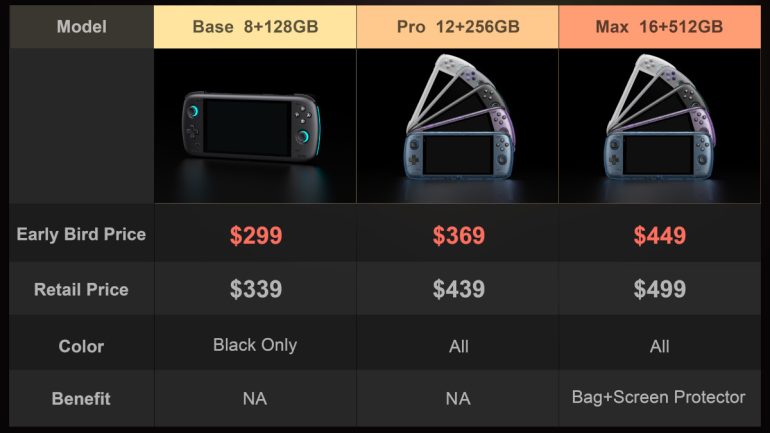Click the $499 retail price
The image size is (770, 433).
660,290
